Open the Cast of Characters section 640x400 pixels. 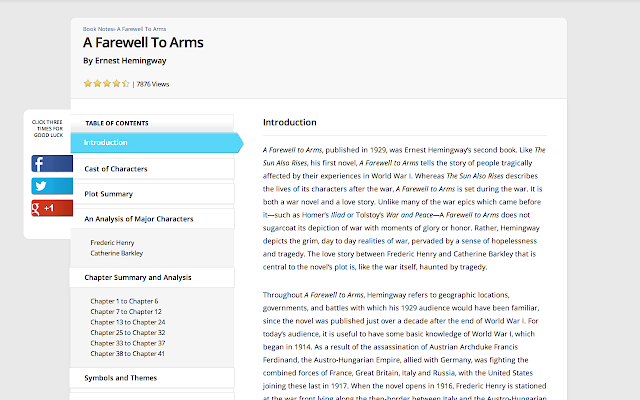coord(152,169)
